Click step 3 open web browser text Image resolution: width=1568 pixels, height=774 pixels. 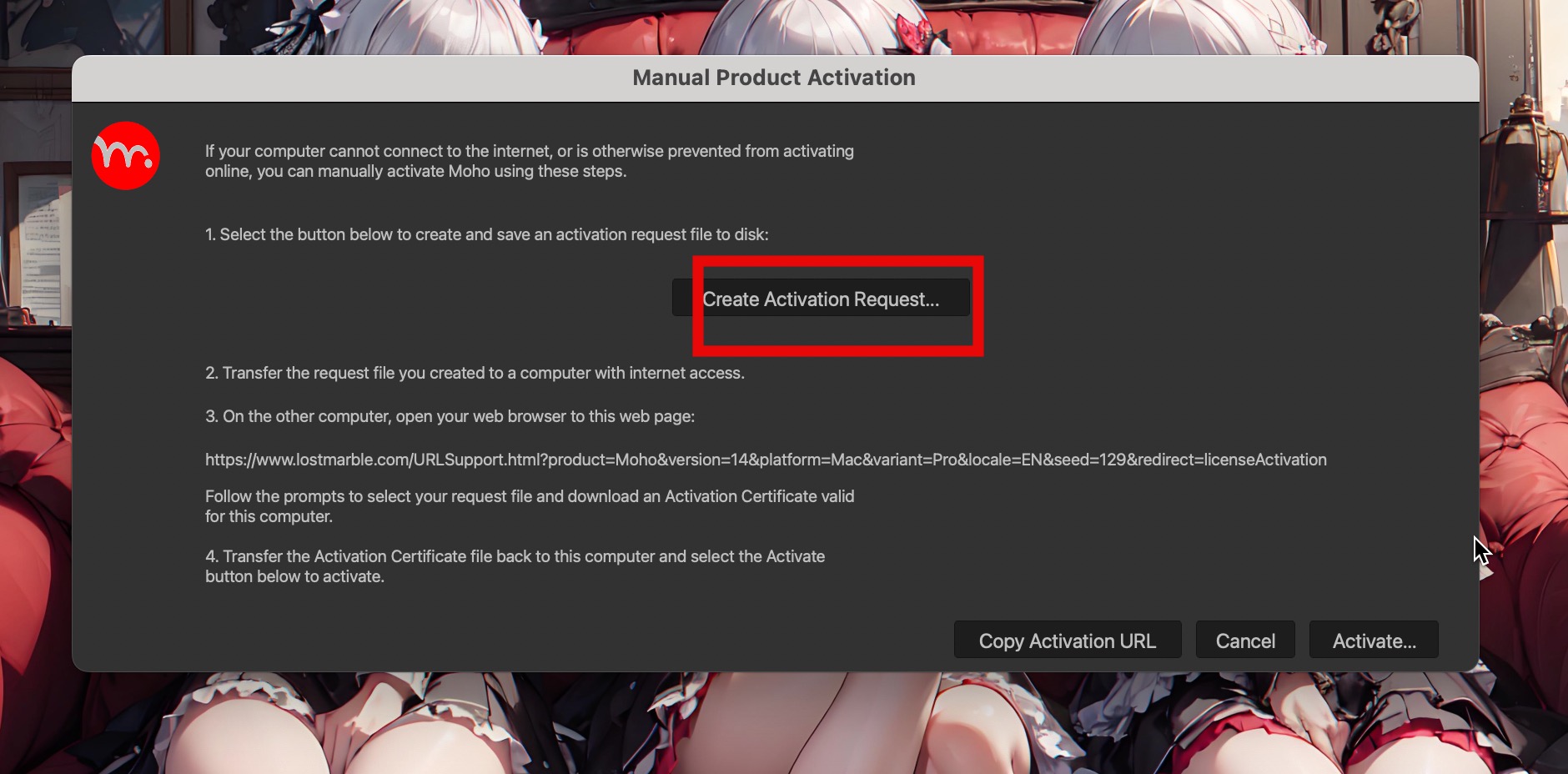(x=450, y=416)
